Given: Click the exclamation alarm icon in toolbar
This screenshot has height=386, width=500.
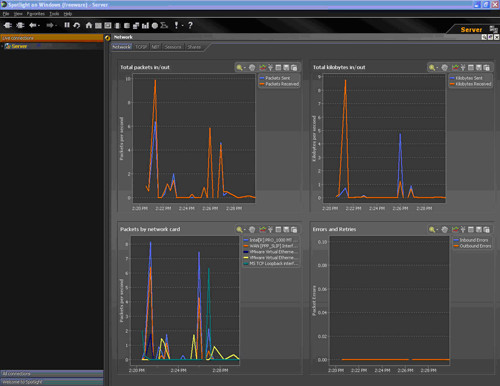Looking at the screenshot, I should click(176, 25).
